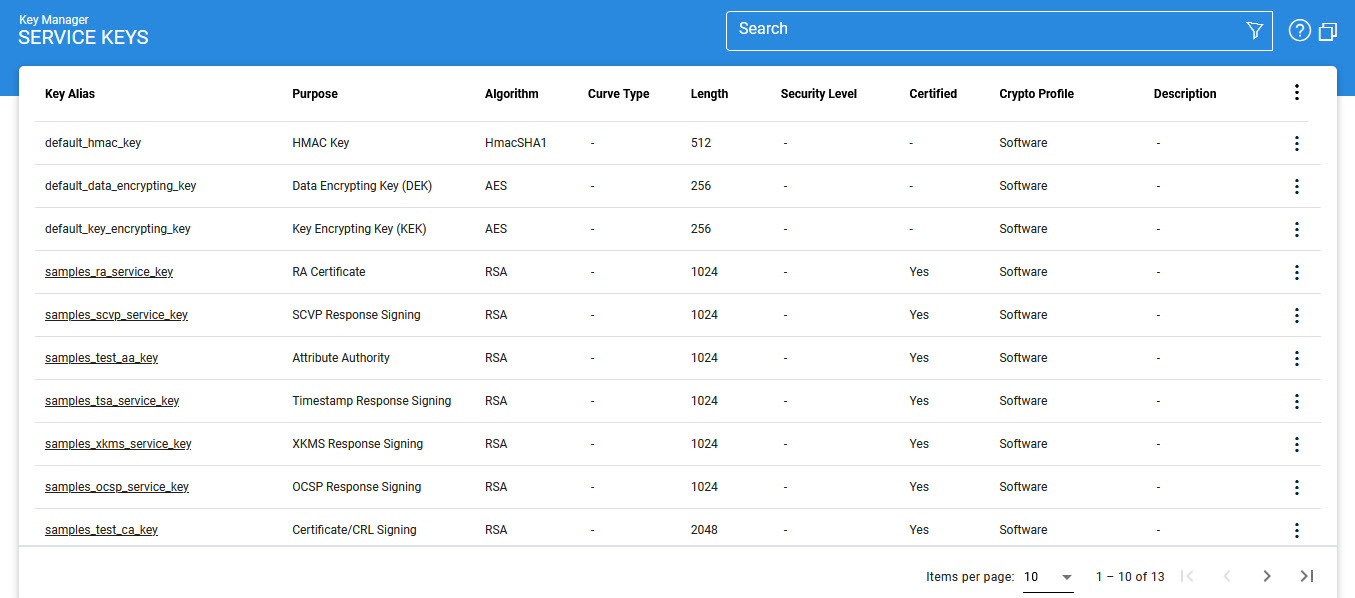Screen dimensions: 1355x598
Task: Open actions menu for default_key_encrypting_key row
Action: pyautogui.click(x=1296, y=229)
